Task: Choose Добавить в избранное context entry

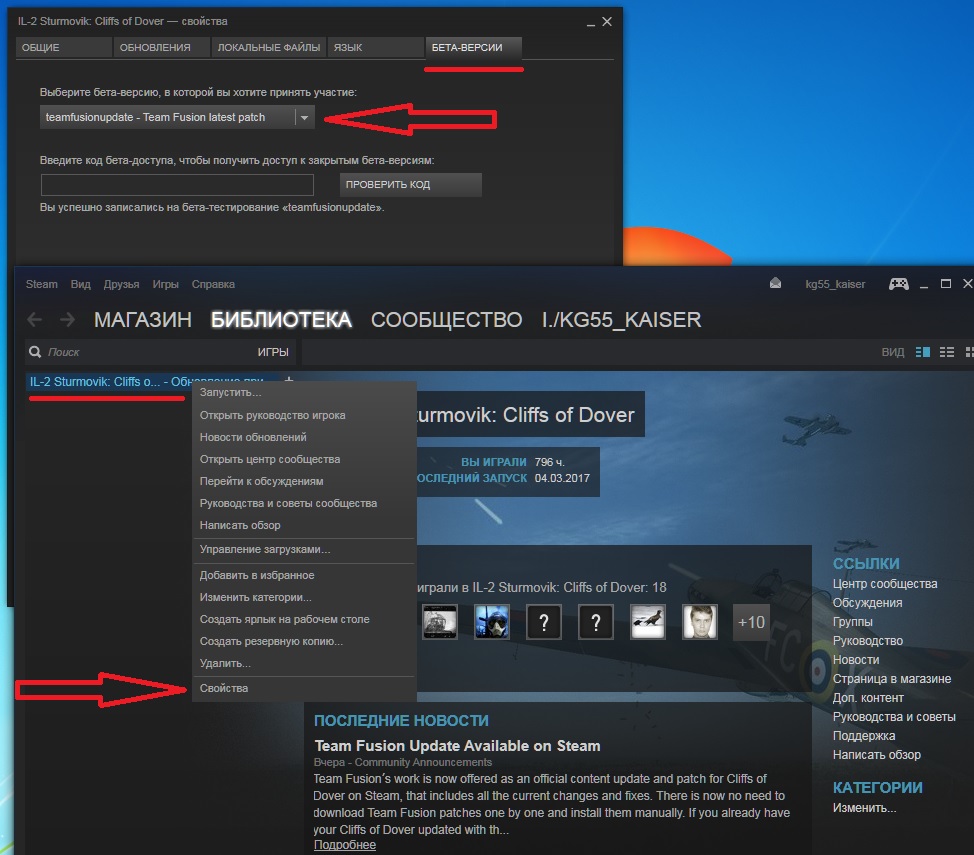Action: (x=304, y=575)
